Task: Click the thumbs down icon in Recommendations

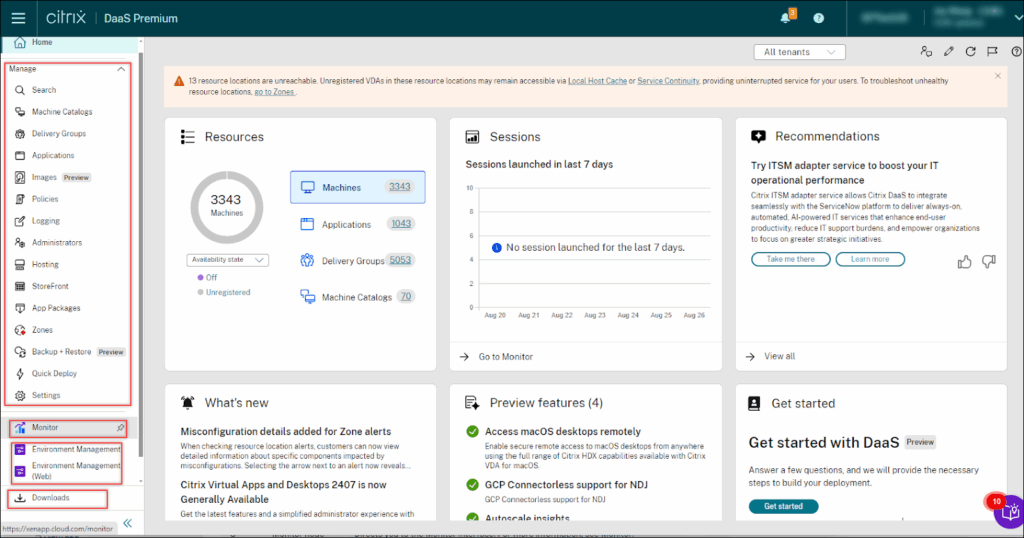Action: coord(989,261)
